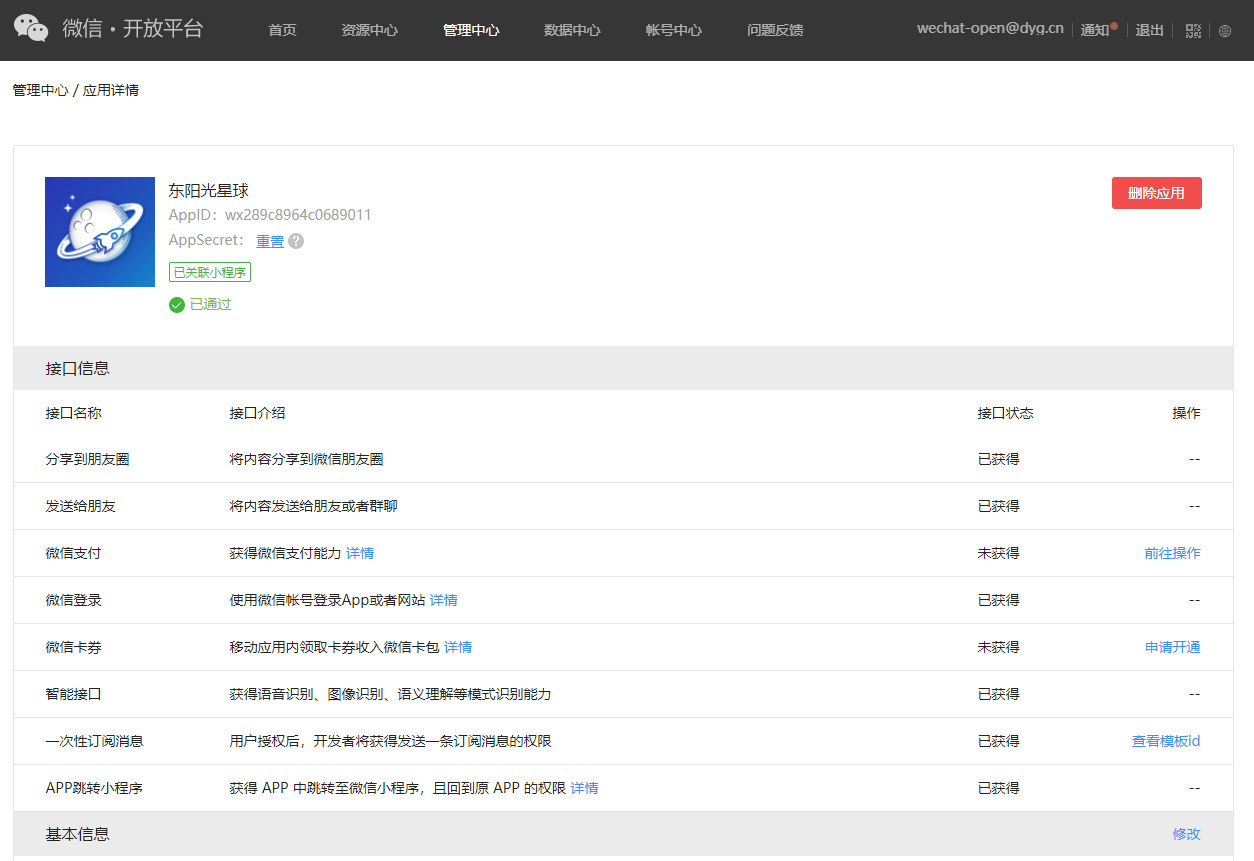Click the 已关联小程序 tag
Image resolution: width=1254 pixels, height=861 pixels.
[x=210, y=272]
